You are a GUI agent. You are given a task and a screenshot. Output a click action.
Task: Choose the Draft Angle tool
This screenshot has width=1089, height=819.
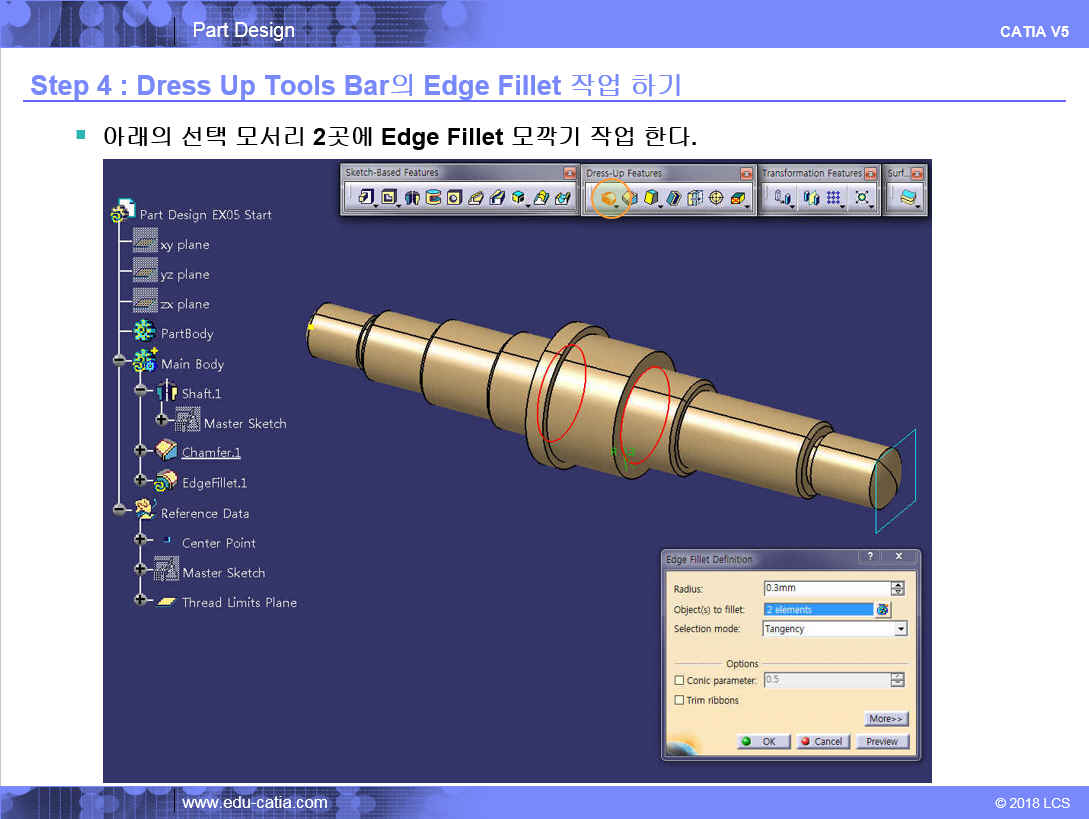coord(651,198)
